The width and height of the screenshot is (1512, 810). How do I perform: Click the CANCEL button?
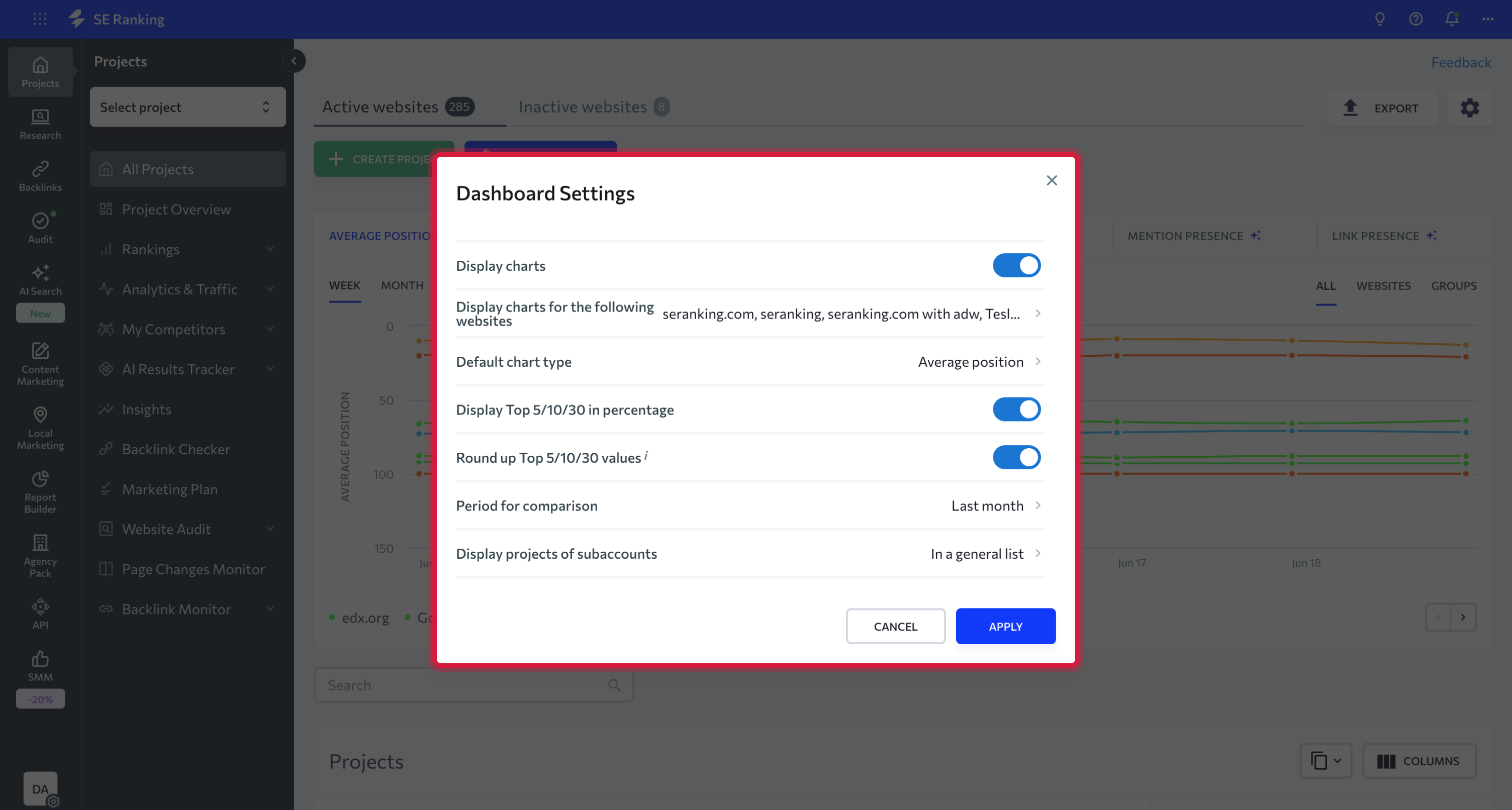pyautogui.click(x=895, y=626)
